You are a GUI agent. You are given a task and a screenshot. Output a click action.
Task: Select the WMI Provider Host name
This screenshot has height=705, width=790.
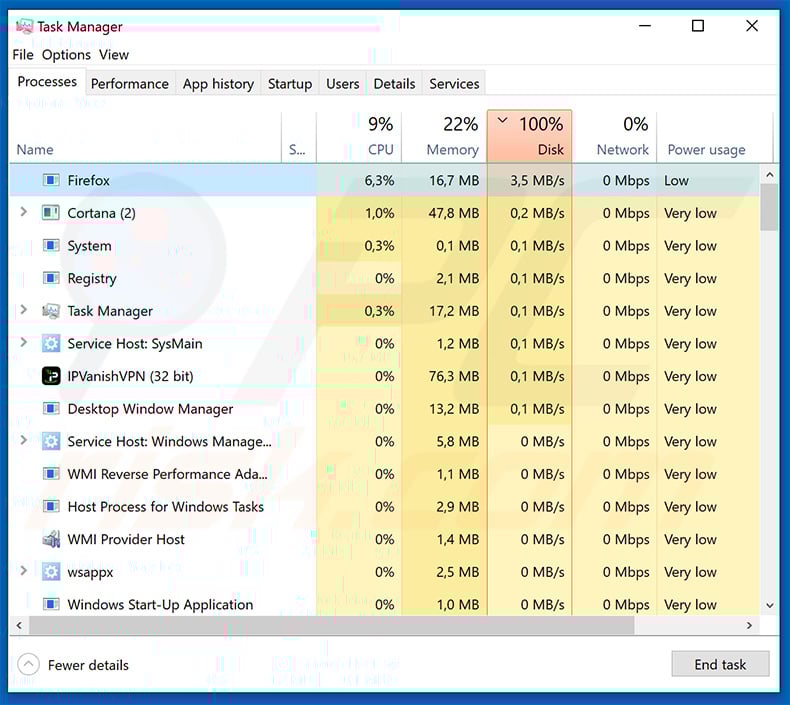tap(126, 539)
